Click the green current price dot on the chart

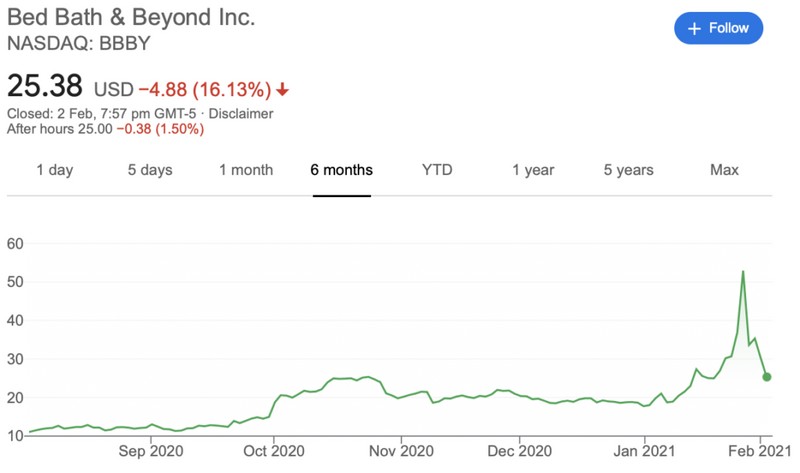tap(766, 377)
